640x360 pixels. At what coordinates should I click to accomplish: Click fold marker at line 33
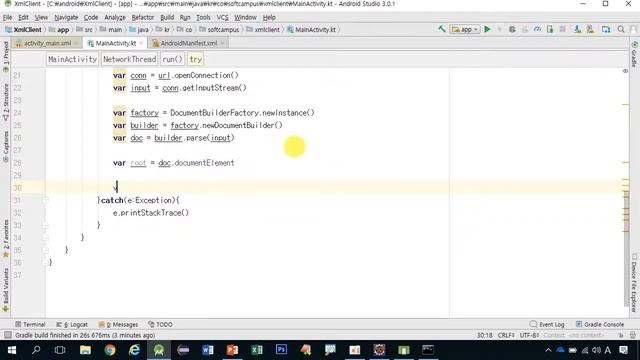point(45,225)
